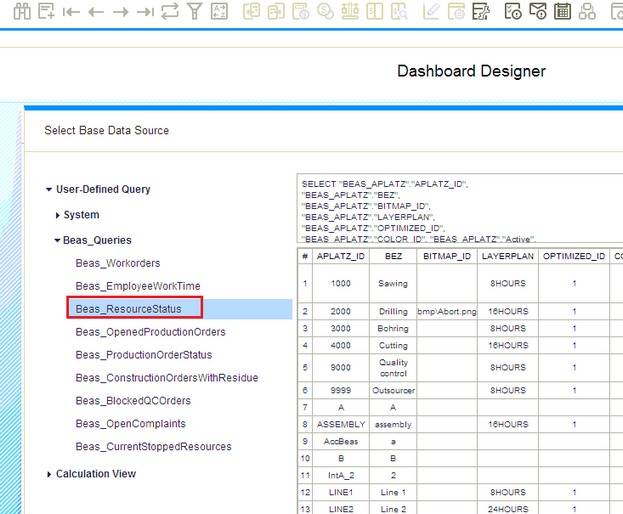This screenshot has height=514, width=623.
Task: Select Beas_Workorders query
Action: 117,263
